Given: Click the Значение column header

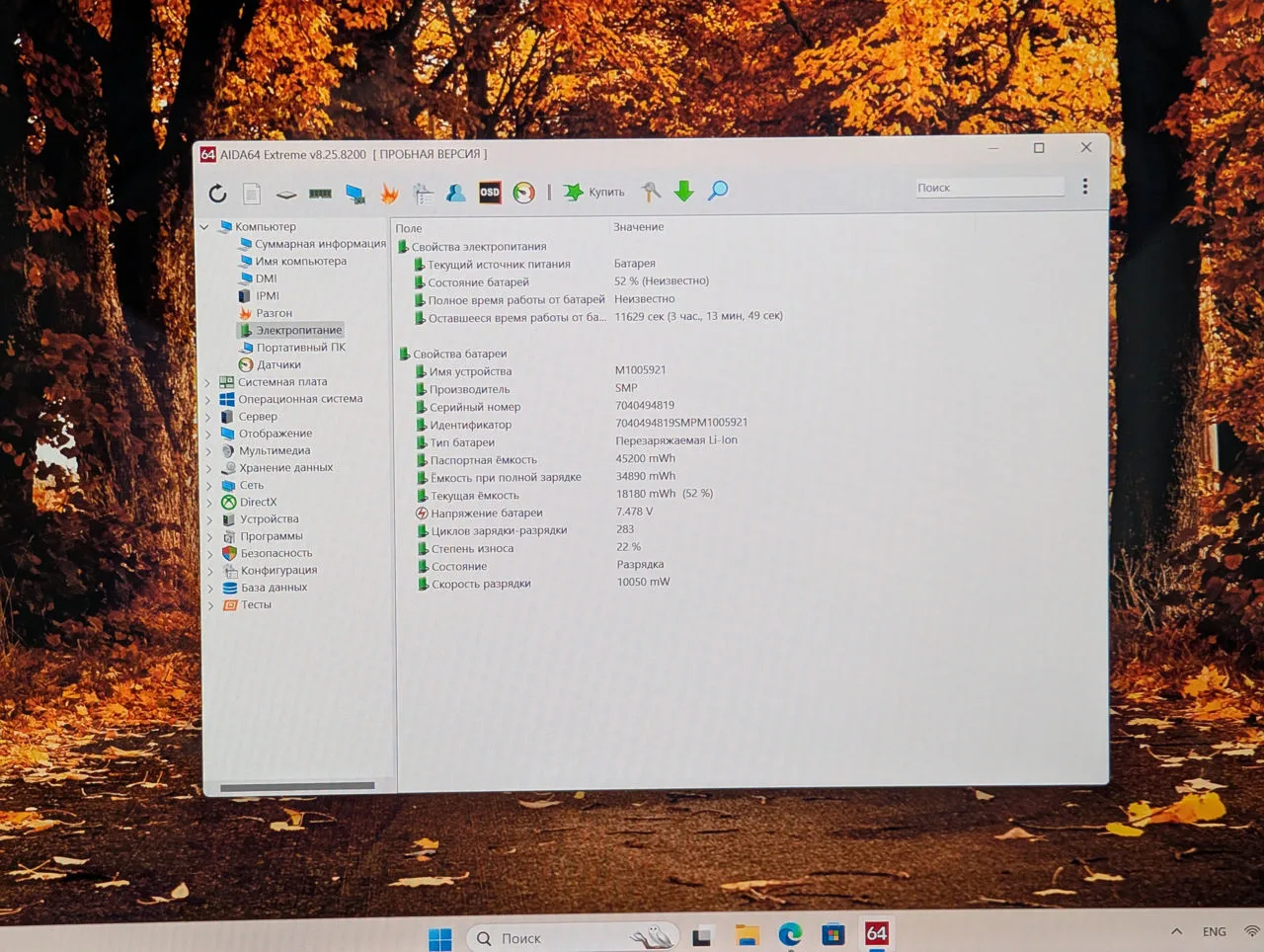Looking at the screenshot, I should (638, 227).
